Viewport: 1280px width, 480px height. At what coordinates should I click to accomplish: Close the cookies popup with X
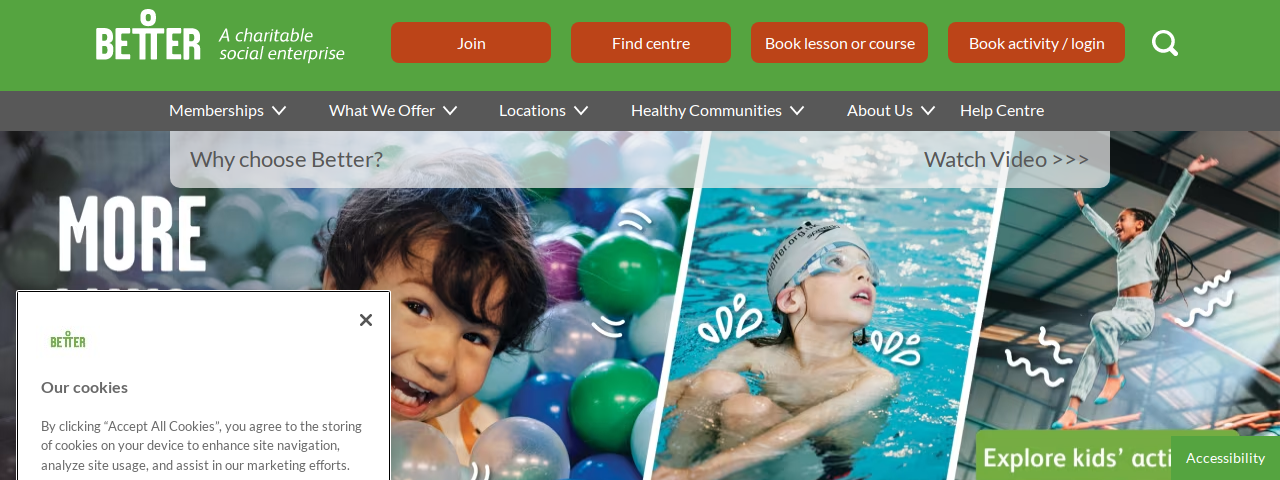[x=366, y=320]
